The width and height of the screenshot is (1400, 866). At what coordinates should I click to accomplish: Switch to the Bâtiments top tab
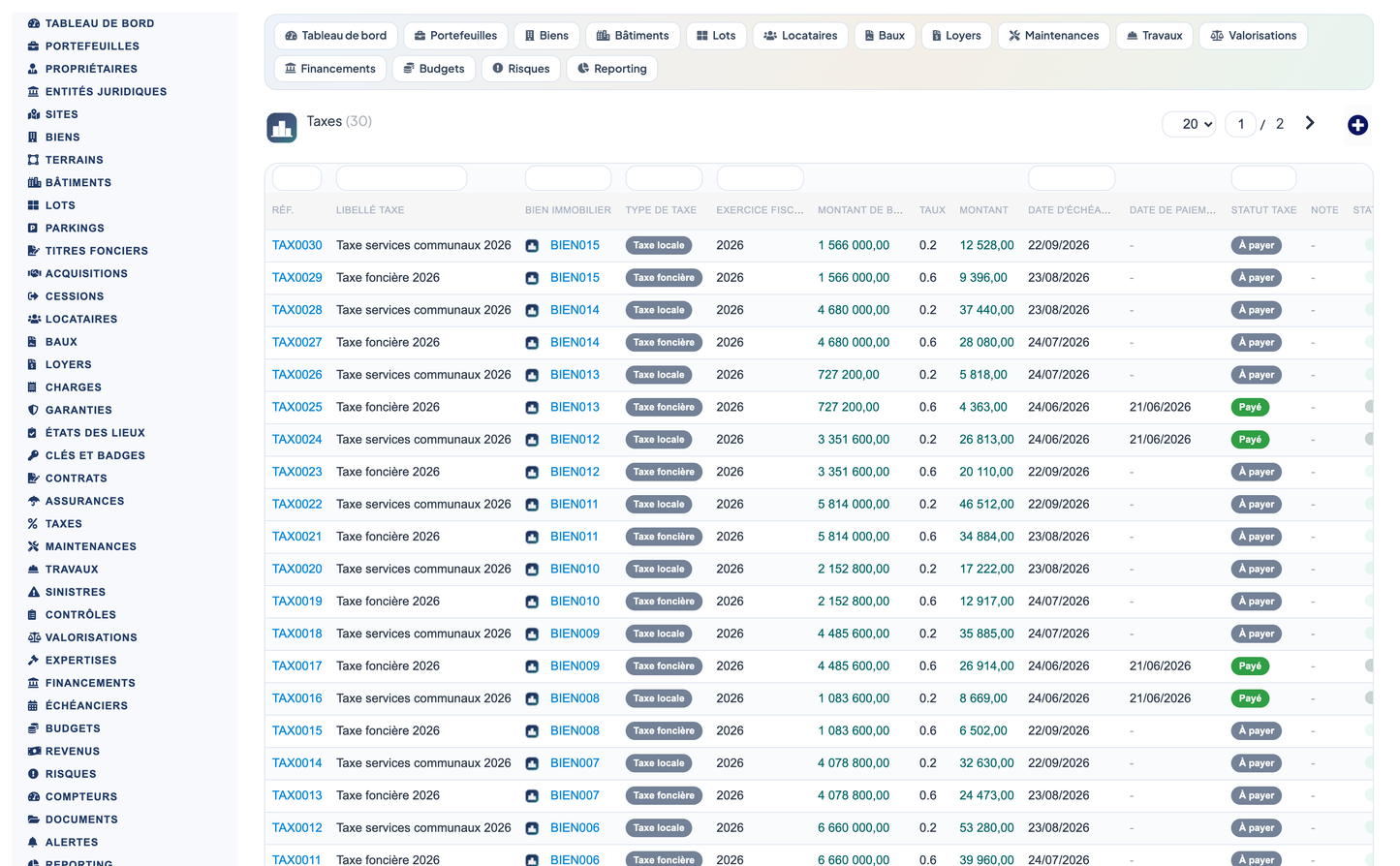coord(633,36)
